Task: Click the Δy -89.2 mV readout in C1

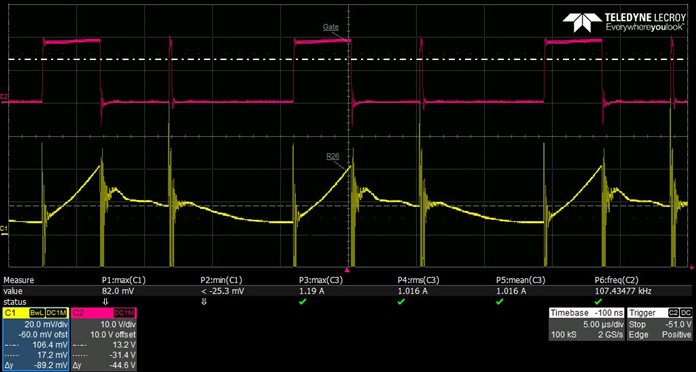Action: [36, 365]
